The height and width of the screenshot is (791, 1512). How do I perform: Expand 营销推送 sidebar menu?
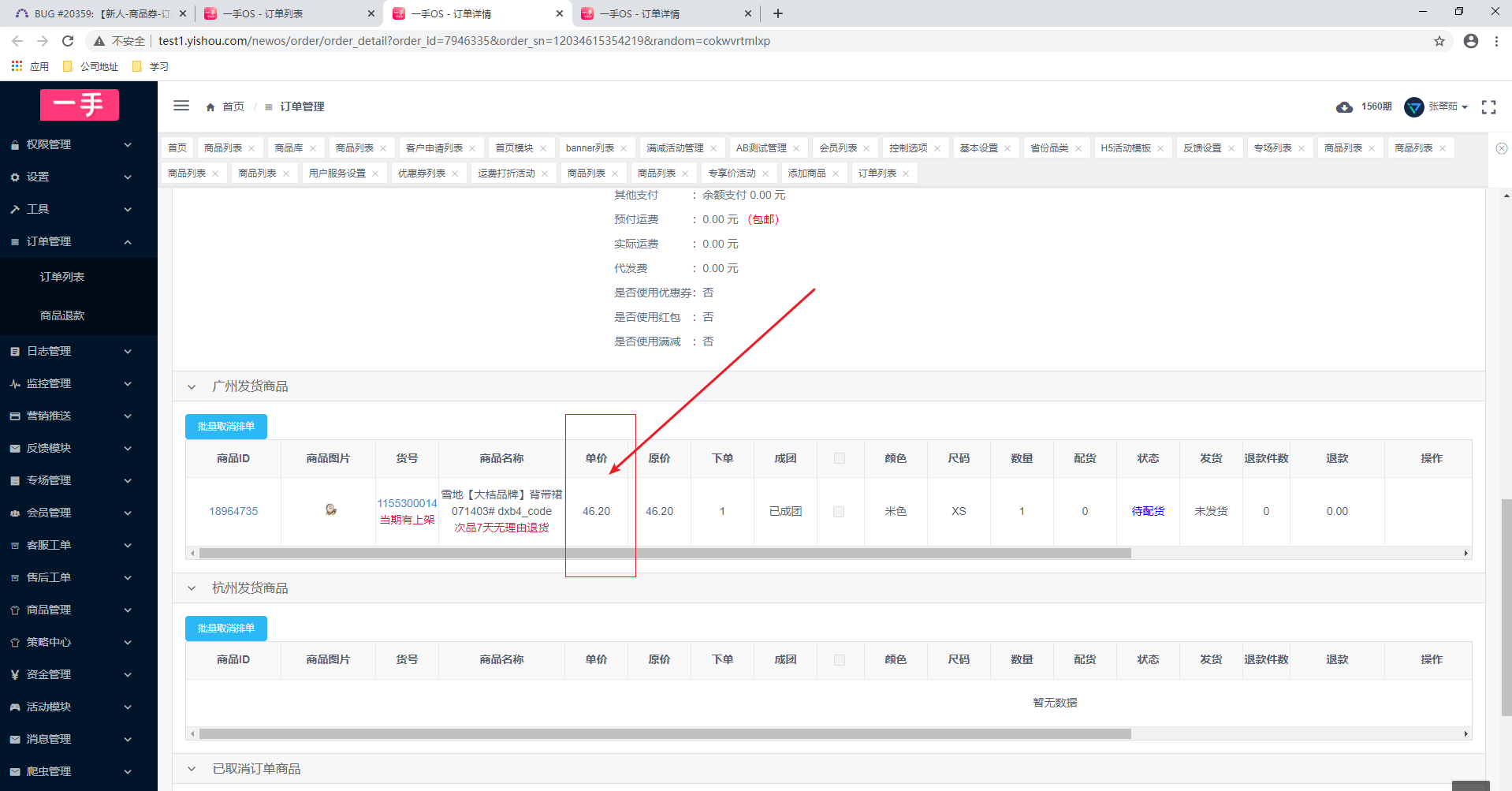pos(79,416)
